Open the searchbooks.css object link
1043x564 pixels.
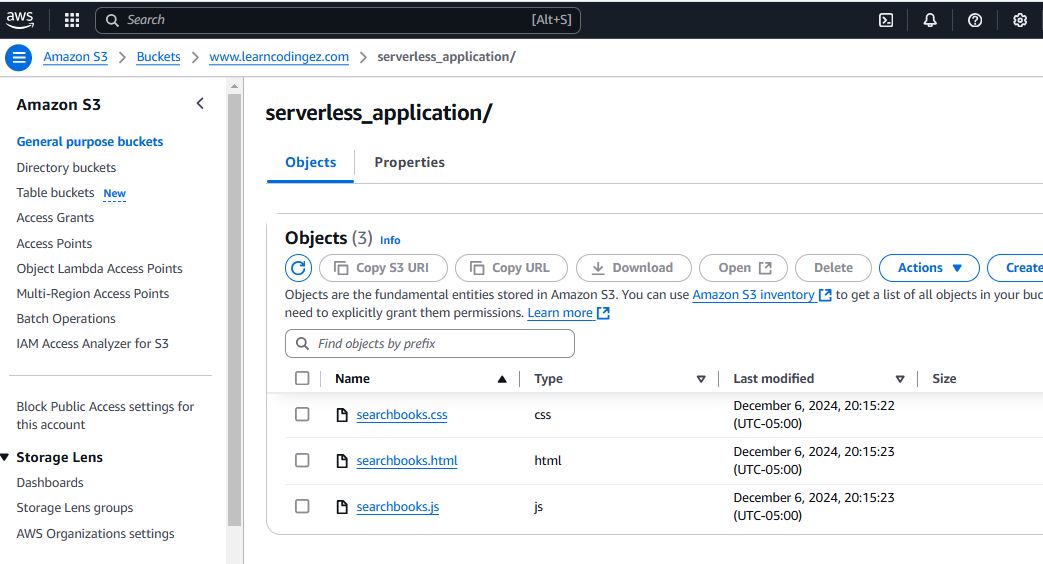click(402, 415)
